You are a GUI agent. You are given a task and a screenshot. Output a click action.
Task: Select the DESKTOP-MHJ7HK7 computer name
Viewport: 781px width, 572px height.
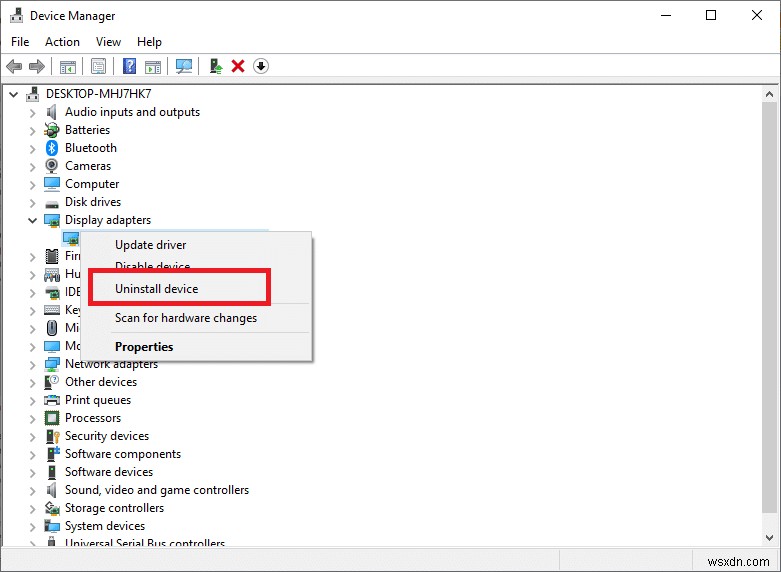[99, 94]
